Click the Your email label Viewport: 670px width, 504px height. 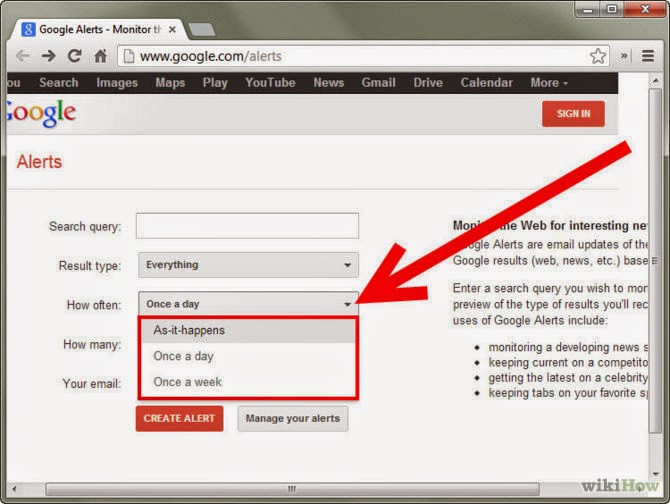coord(92,384)
